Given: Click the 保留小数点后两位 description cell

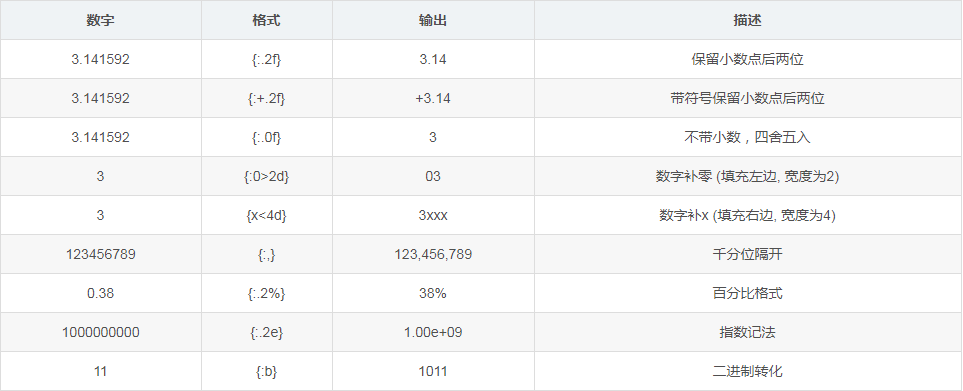Looking at the screenshot, I should point(747,60).
